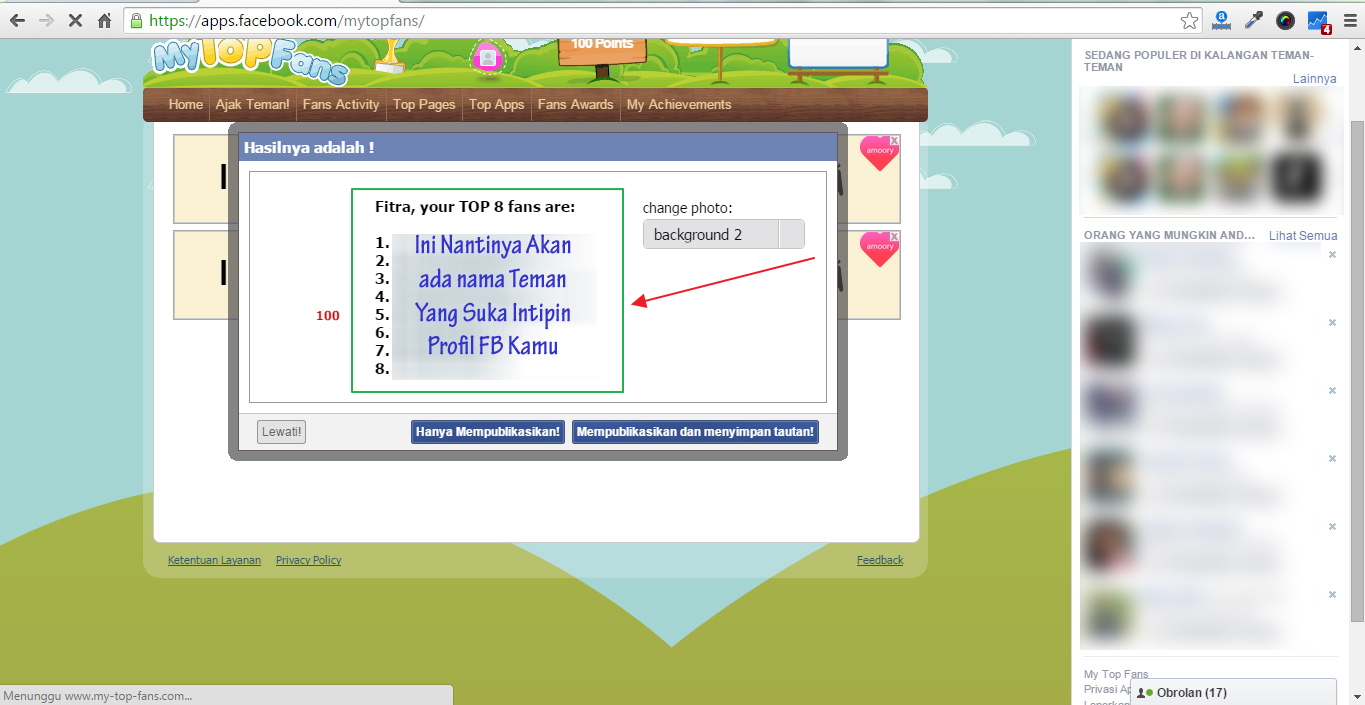Click the 'Hasilnya adalah !' dialog title
Screen dimensions: 1365x705
pyautogui.click(x=309, y=147)
